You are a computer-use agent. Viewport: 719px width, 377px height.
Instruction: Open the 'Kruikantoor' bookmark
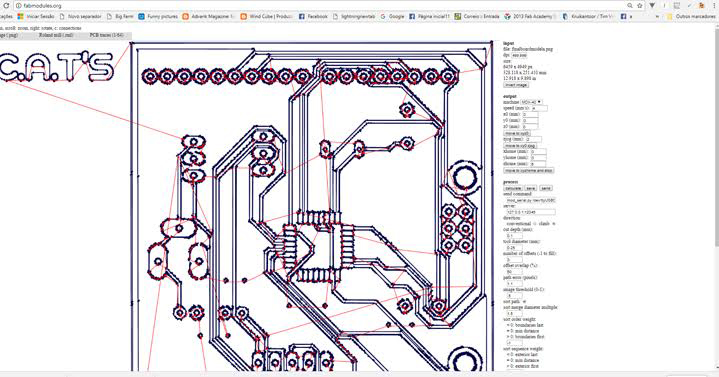click(588, 16)
